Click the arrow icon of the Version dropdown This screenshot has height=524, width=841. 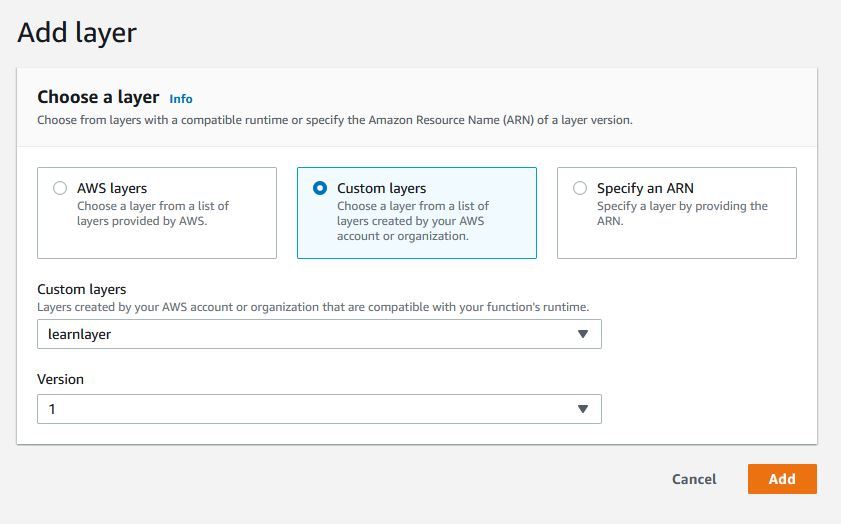[x=583, y=409]
